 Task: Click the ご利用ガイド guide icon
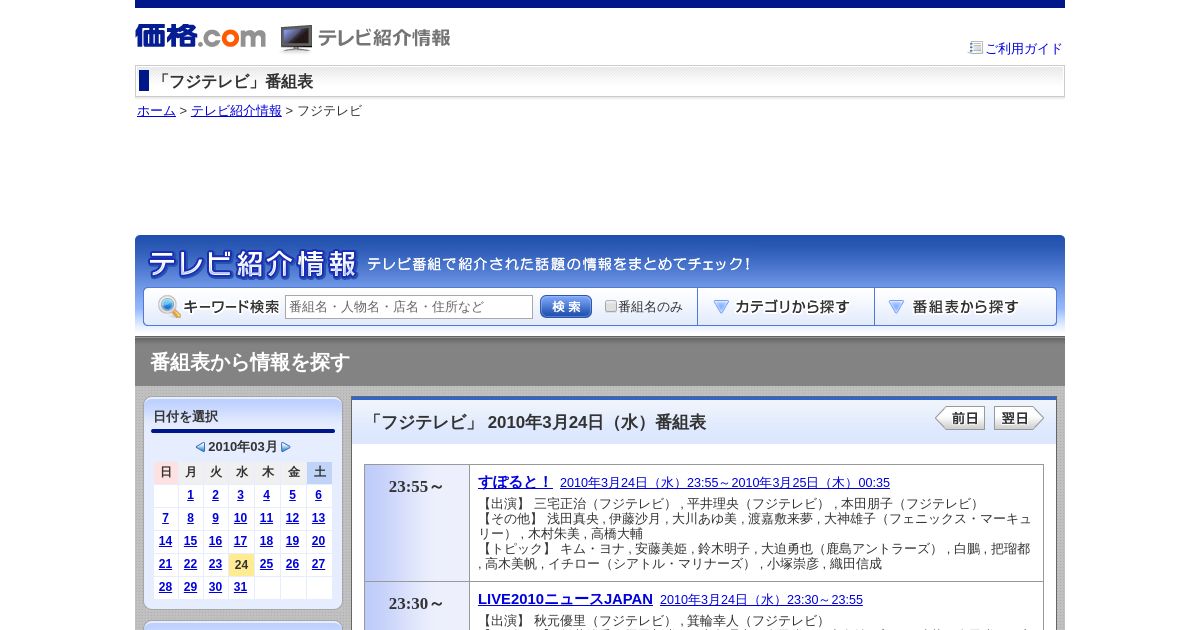coord(976,47)
